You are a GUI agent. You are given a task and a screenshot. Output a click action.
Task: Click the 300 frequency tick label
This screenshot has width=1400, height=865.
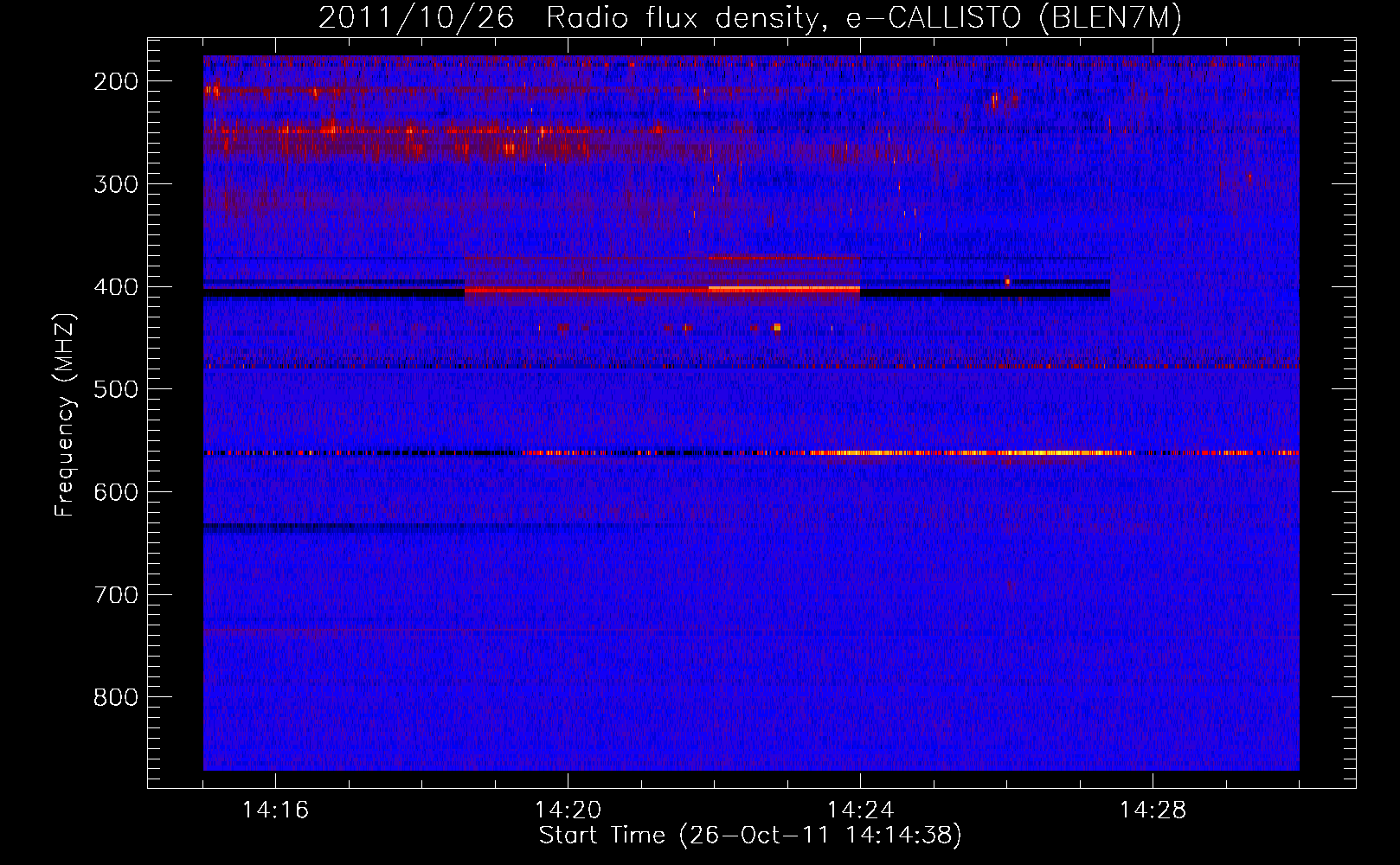[116, 184]
